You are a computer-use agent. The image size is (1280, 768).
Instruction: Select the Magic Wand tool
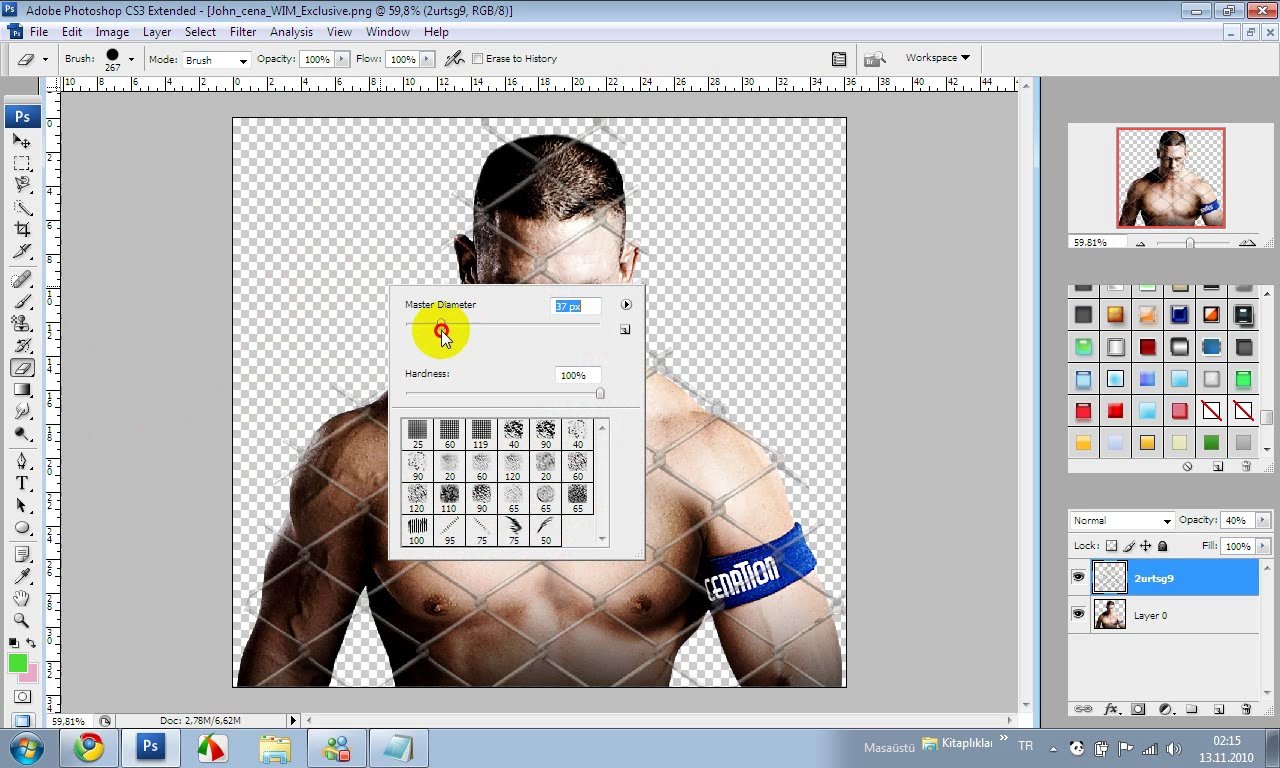(22, 208)
